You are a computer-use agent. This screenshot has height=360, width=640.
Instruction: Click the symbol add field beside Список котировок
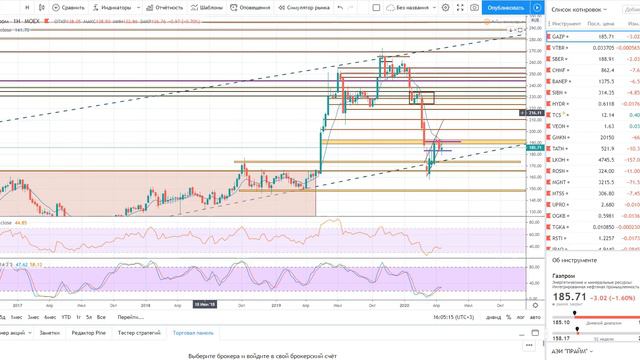pyautogui.click(x=631, y=10)
